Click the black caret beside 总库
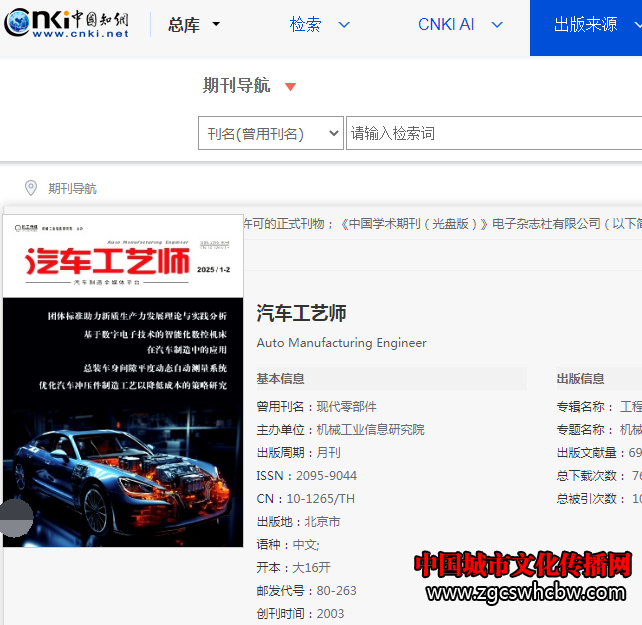This screenshot has width=642, height=625. pyautogui.click(x=216, y=25)
